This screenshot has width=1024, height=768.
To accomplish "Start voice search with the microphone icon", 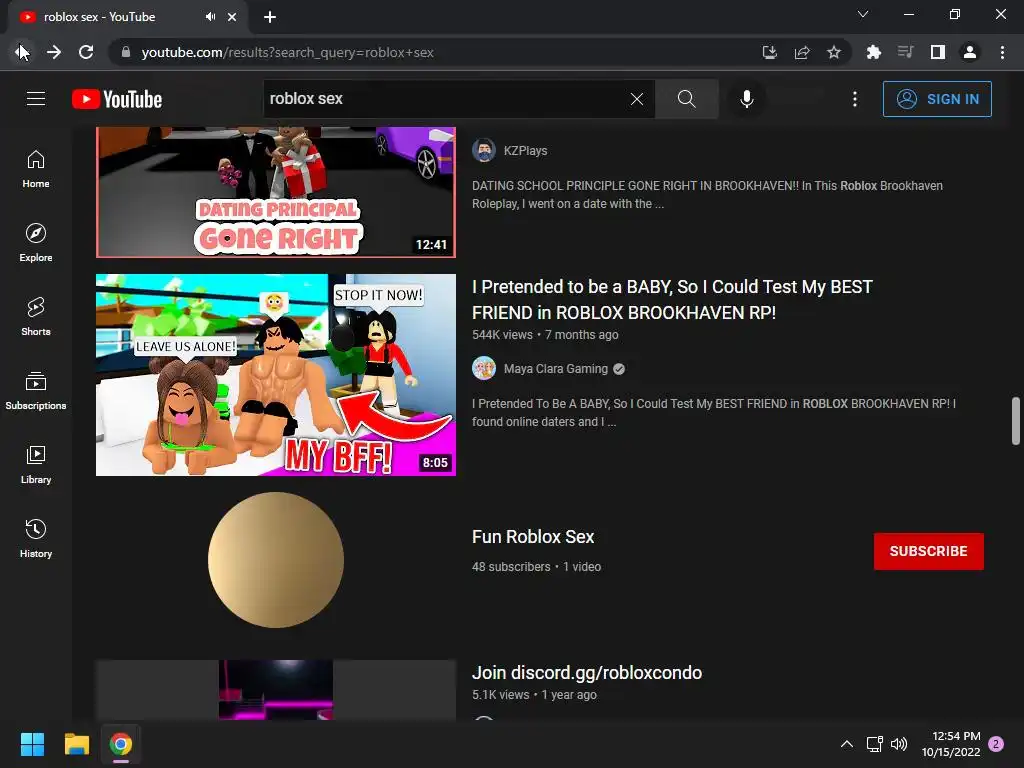I will pos(746,99).
